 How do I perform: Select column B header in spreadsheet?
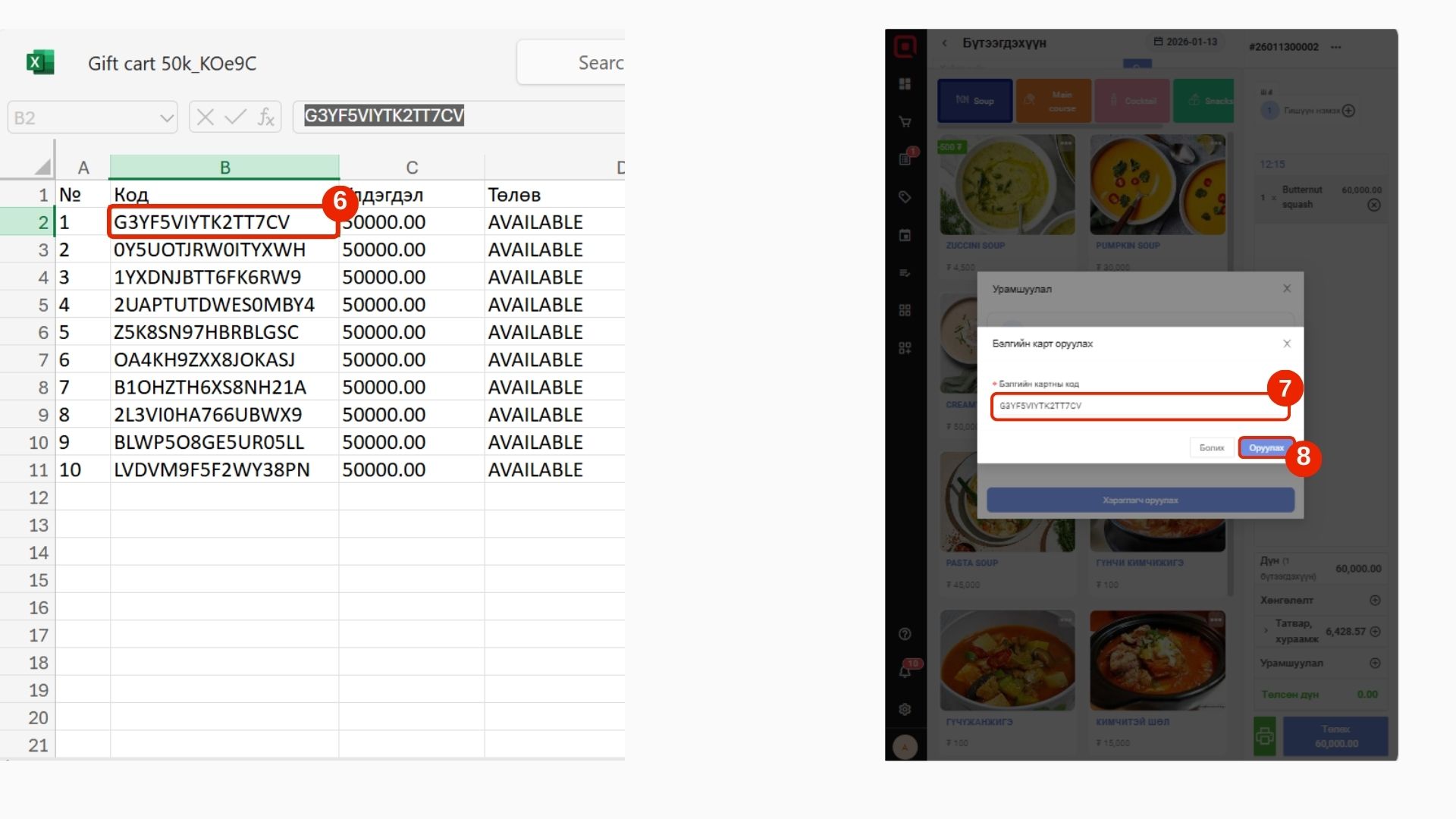point(224,167)
